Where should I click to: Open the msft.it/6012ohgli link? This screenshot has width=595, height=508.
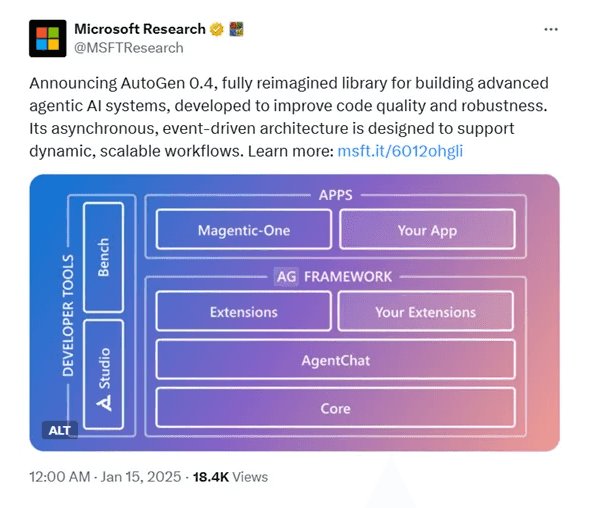[400, 151]
